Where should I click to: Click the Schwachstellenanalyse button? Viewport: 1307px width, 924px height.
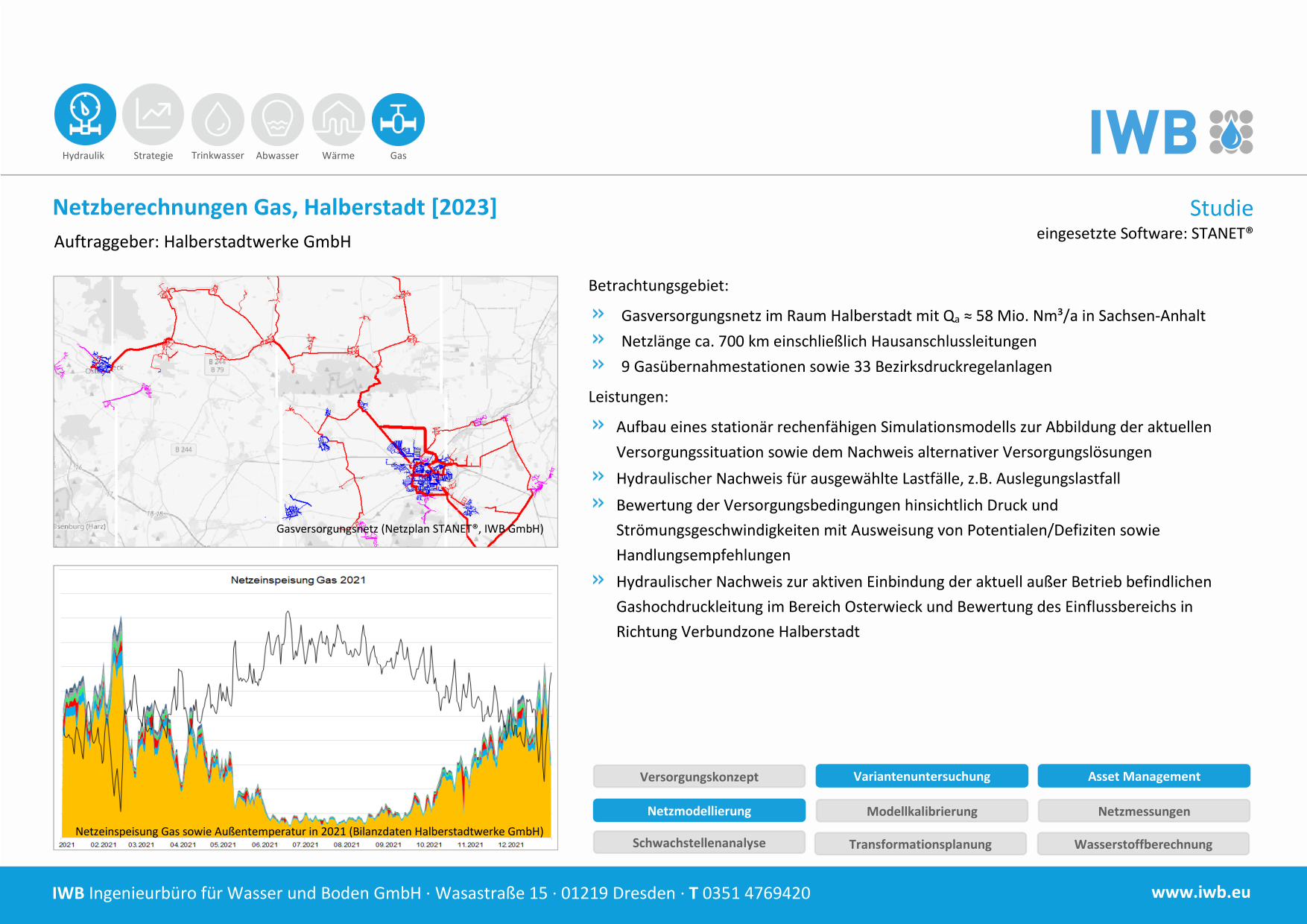(x=699, y=843)
